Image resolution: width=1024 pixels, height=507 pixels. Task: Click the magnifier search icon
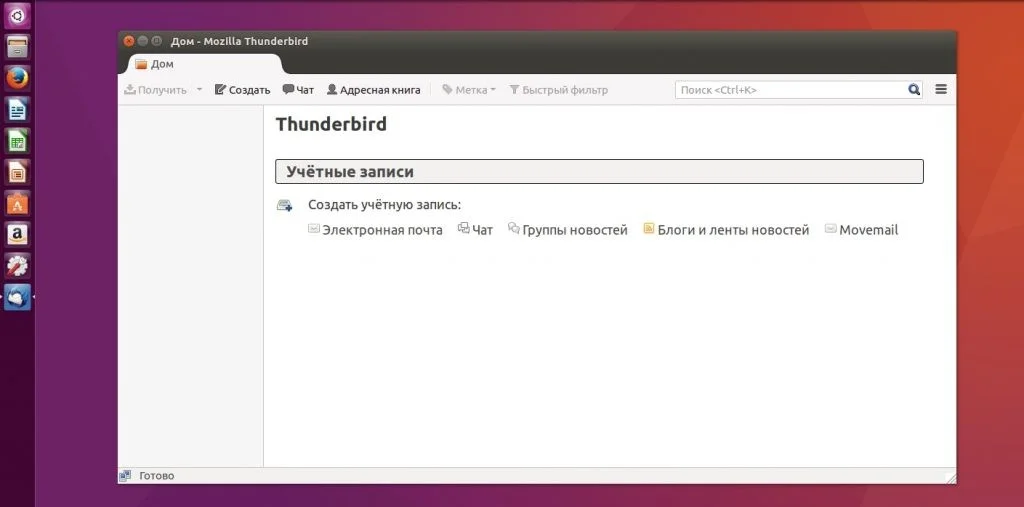(x=914, y=90)
